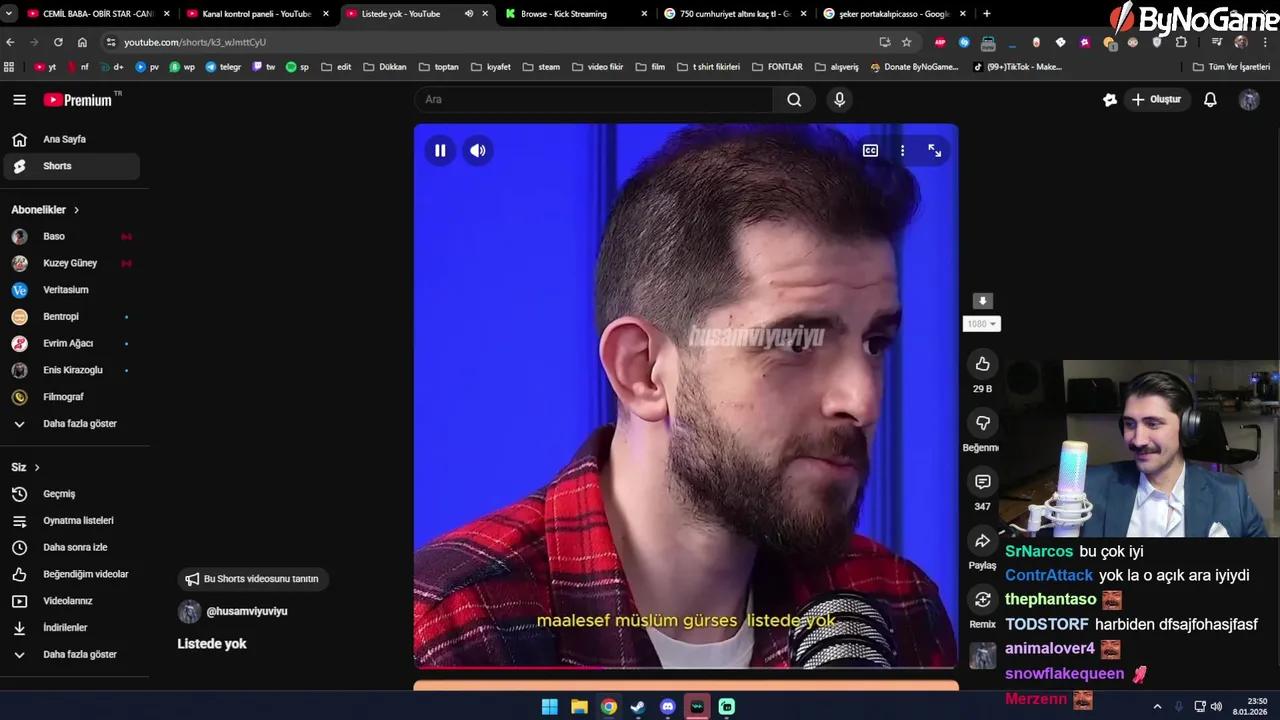Switch to şeker portakalıpicasso Google tab
The width and height of the screenshot is (1280, 720).
point(894,14)
